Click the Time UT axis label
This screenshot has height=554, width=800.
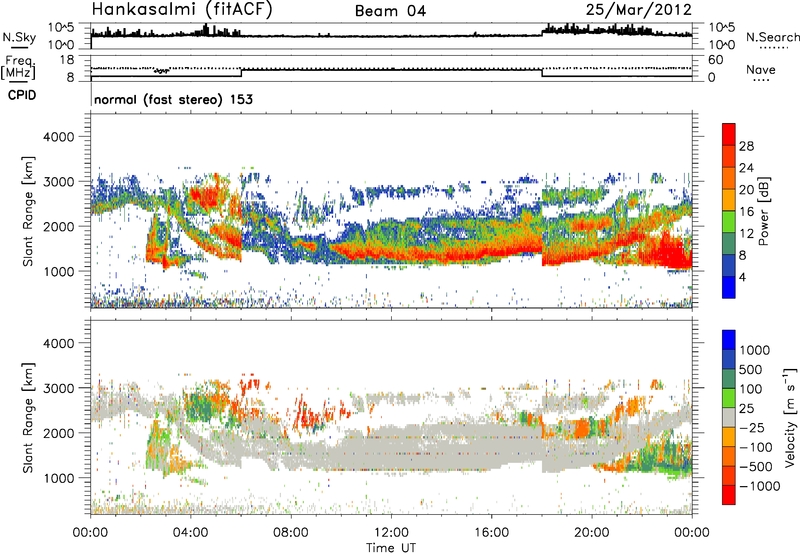click(391, 548)
